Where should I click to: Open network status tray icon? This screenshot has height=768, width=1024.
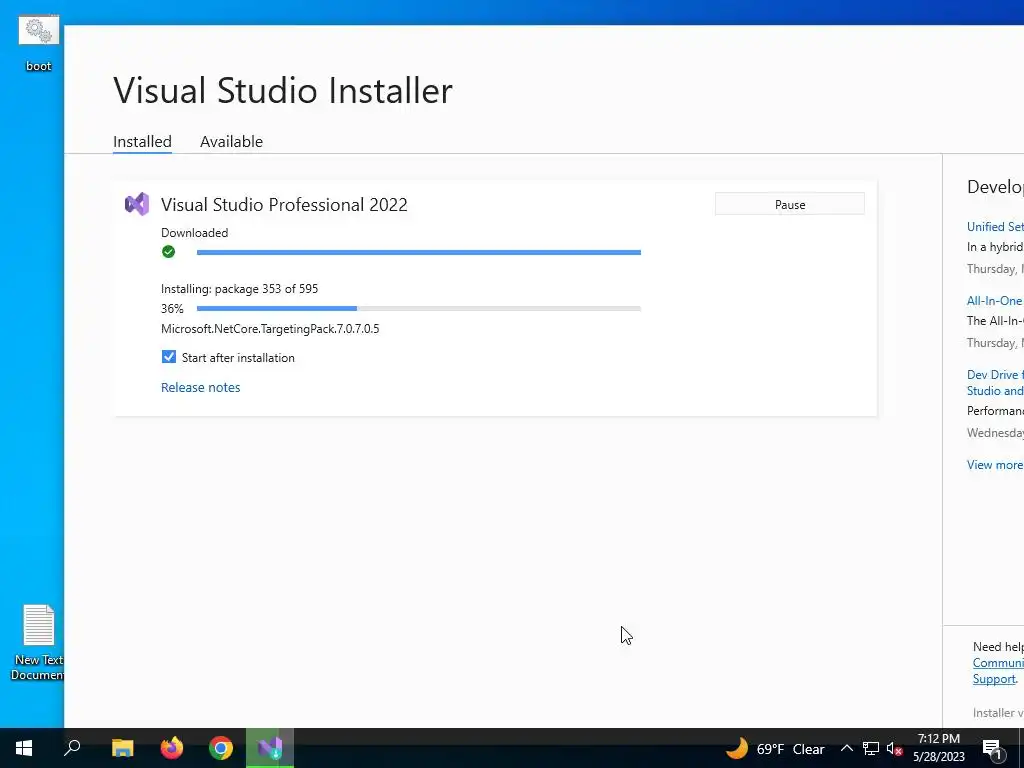tap(871, 748)
